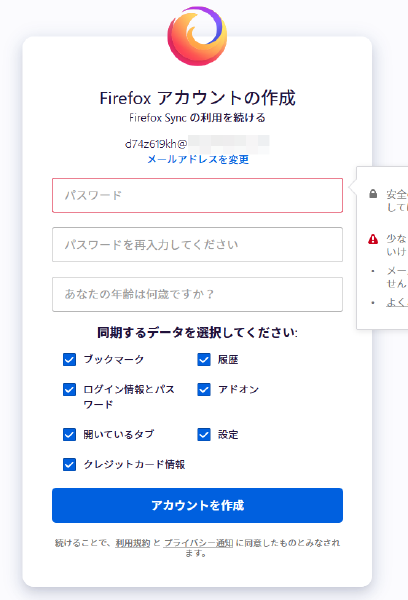
Task: Open the 利用規約 link
Action: coord(133,543)
